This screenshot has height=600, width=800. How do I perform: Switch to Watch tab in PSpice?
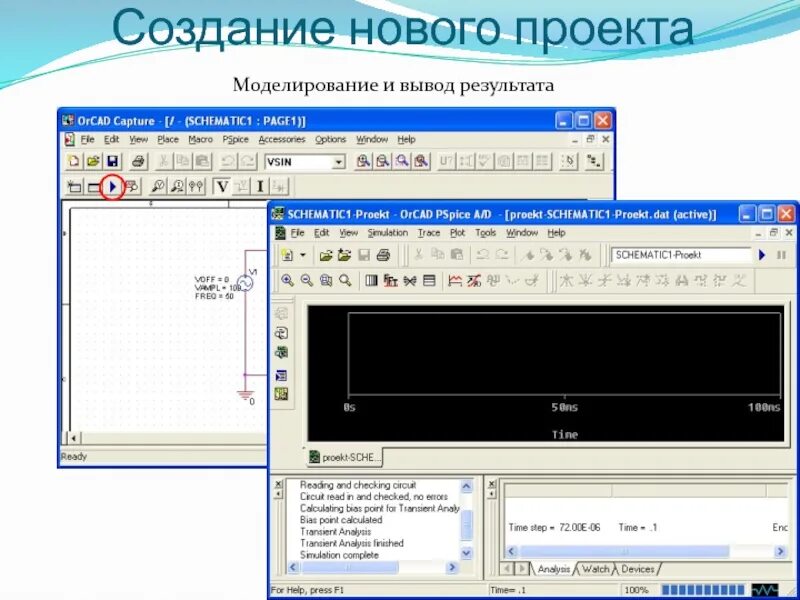coord(595,569)
